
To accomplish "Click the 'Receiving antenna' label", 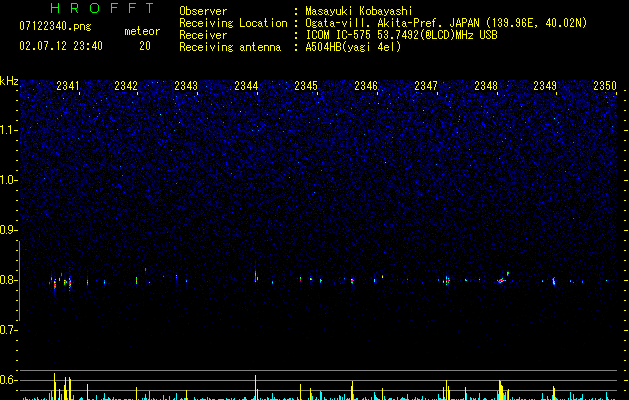I will [230, 47].
